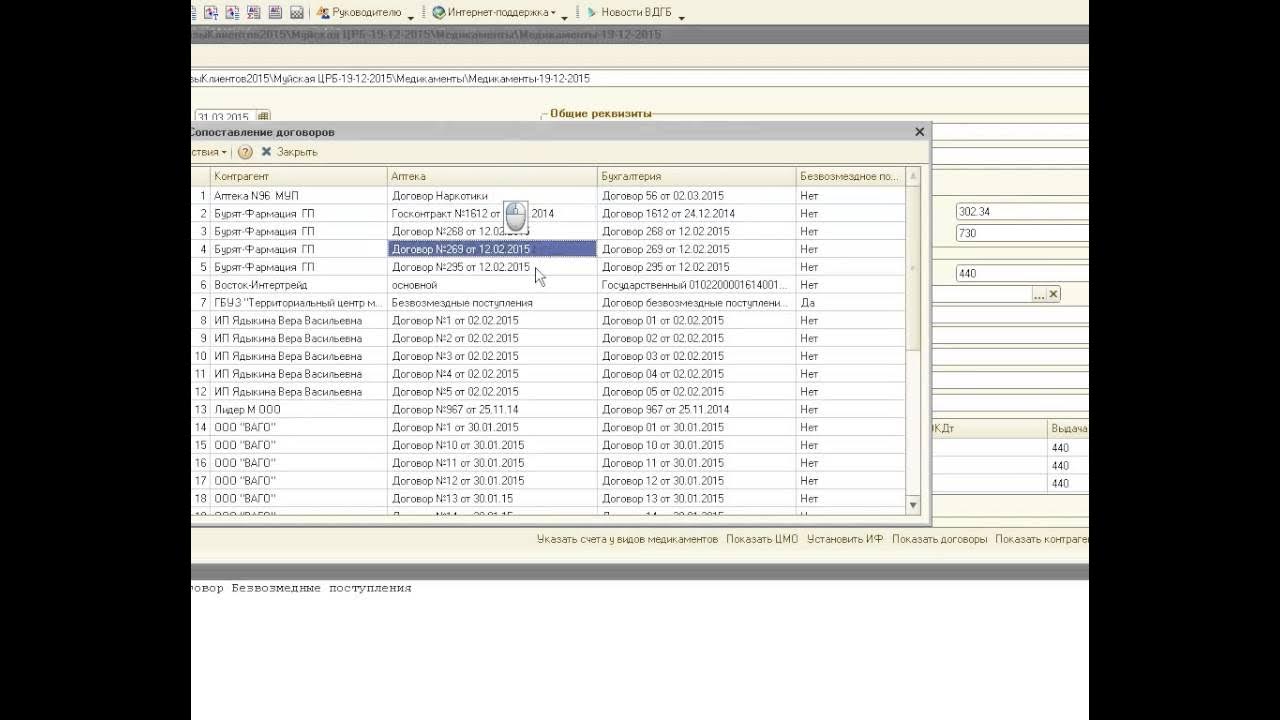Select cell Договор №13 от 30.01.15
The image size is (1280, 720).
pos(492,499)
